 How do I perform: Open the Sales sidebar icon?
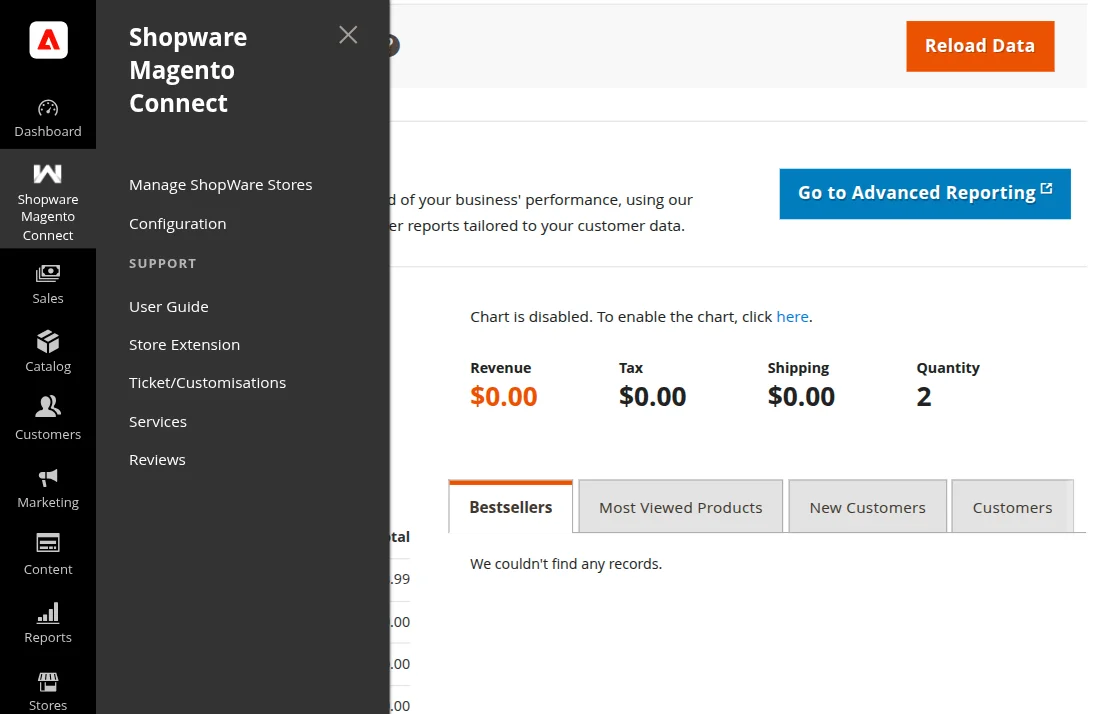click(48, 284)
